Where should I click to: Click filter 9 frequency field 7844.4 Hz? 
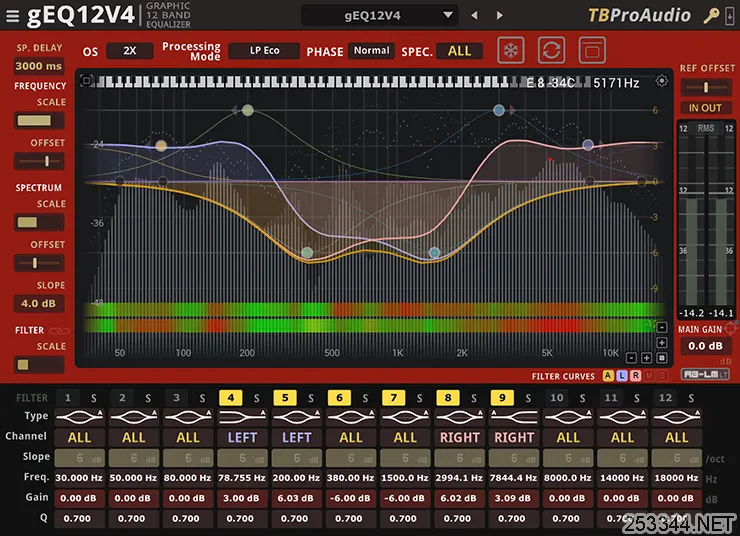tap(513, 478)
